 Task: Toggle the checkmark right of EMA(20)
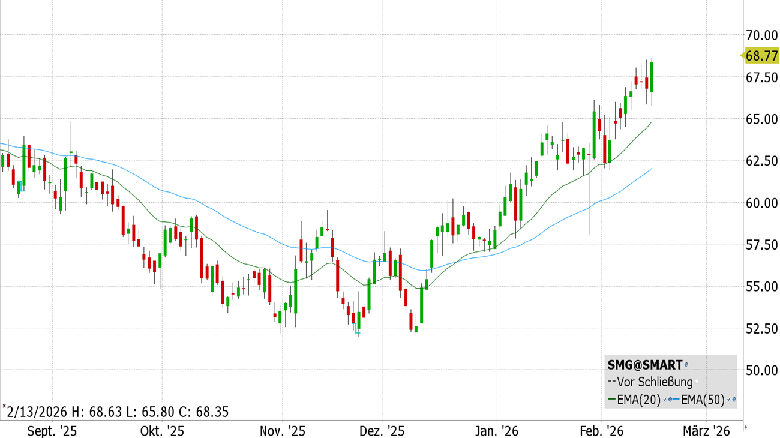[665, 399]
